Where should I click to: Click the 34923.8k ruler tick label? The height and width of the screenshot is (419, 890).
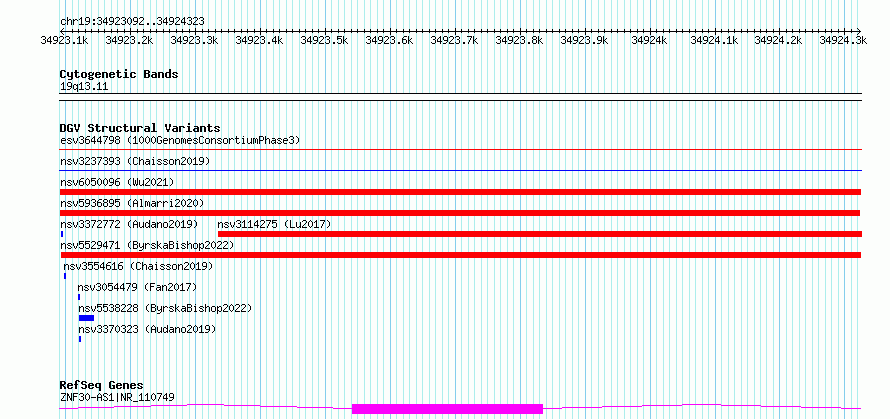(519, 40)
